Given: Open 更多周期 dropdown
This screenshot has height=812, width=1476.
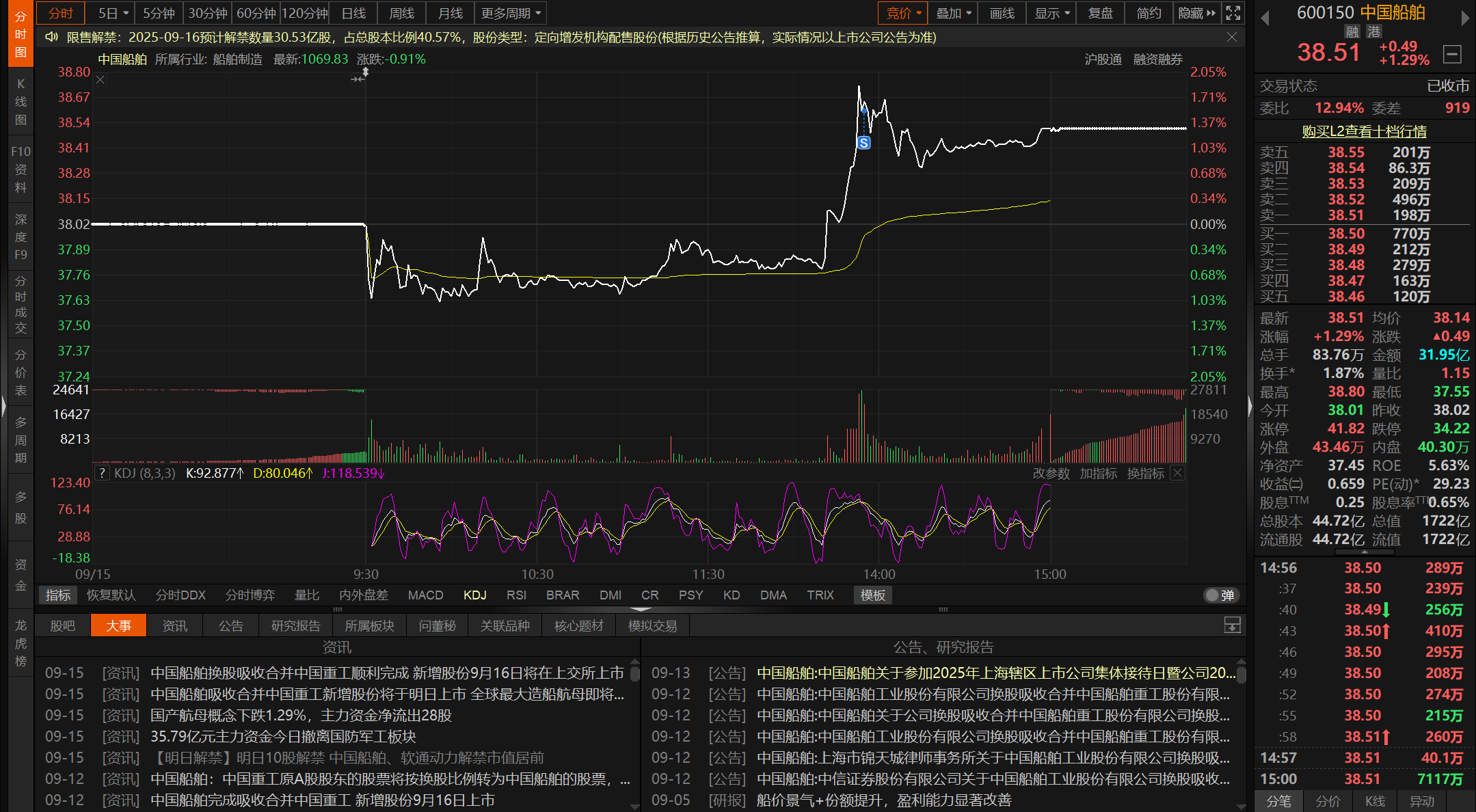Looking at the screenshot, I should pos(511,13).
